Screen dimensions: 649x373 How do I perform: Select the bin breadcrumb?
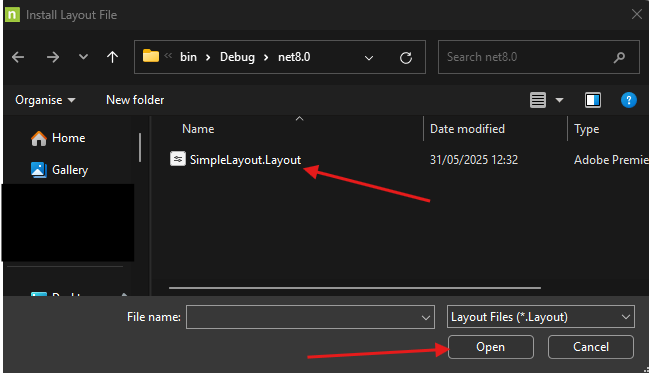[x=188, y=57]
